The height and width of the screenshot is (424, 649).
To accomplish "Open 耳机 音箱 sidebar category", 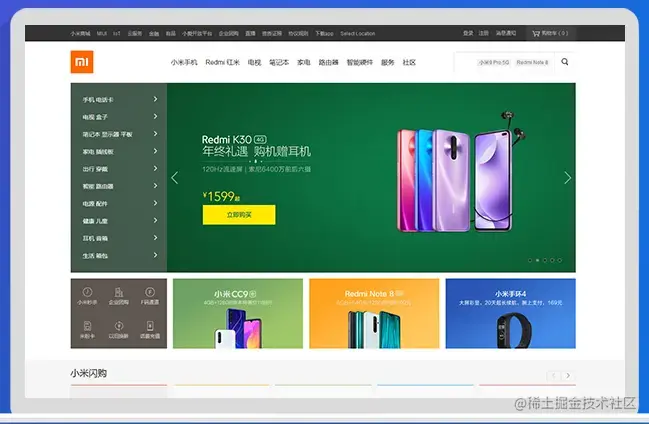I will point(119,238).
